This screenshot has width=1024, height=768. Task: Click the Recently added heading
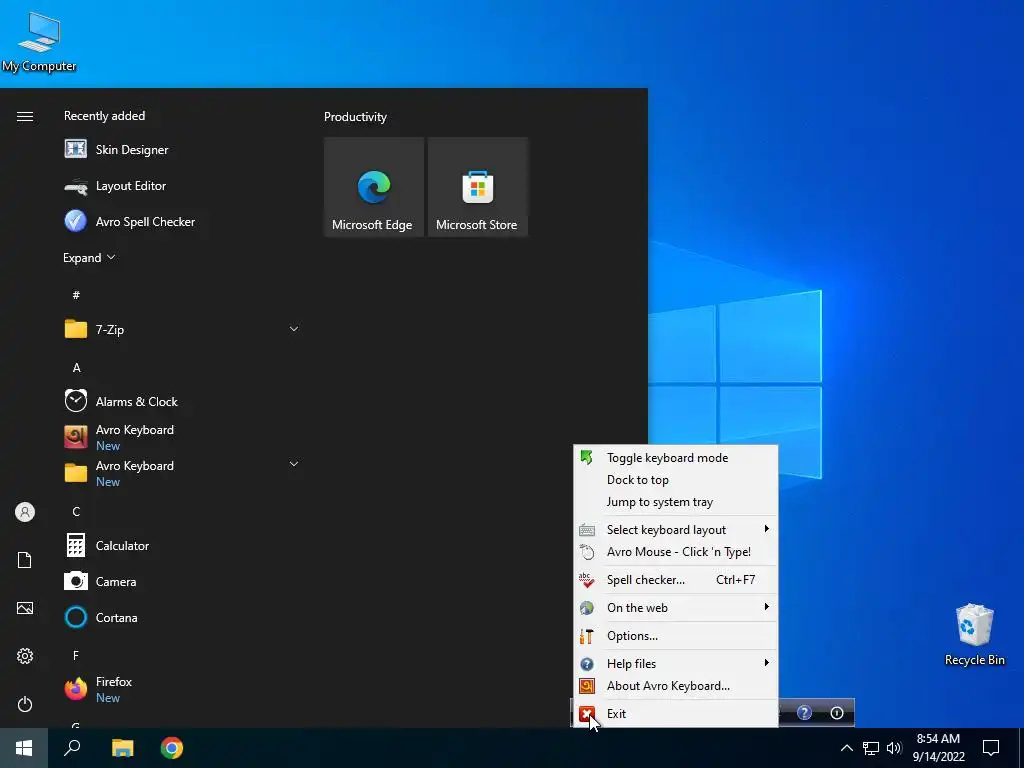tap(104, 116)
